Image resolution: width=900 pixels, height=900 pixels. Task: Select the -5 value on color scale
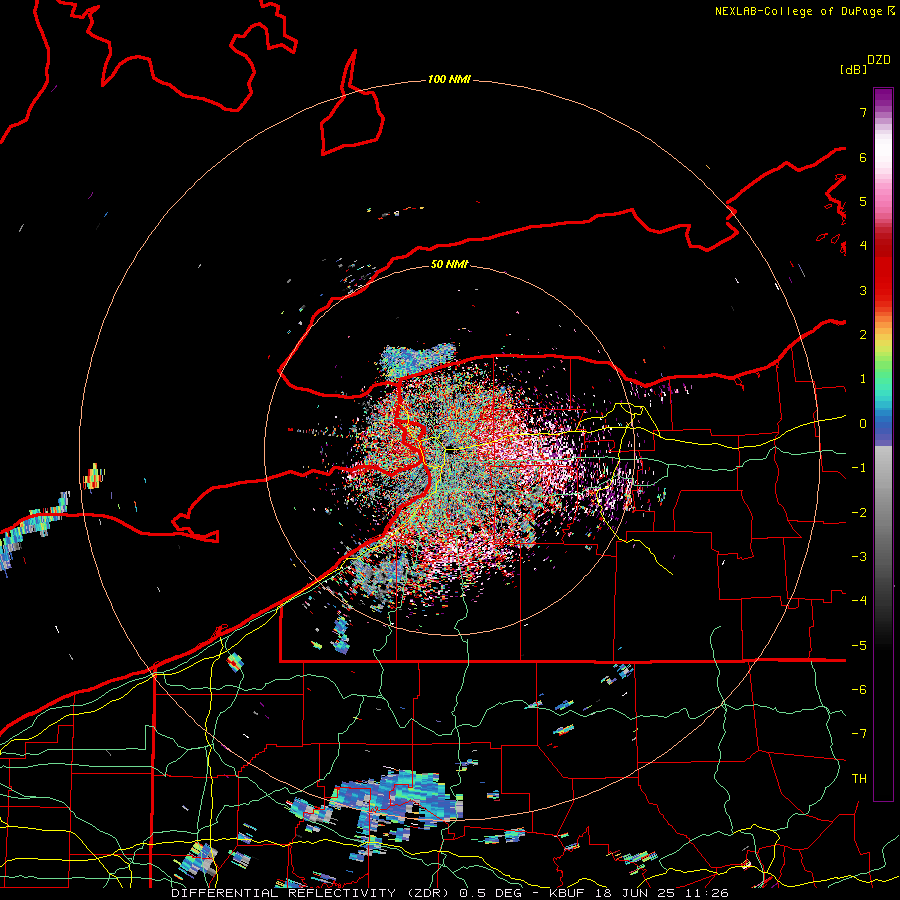click(x=859, y=646)
